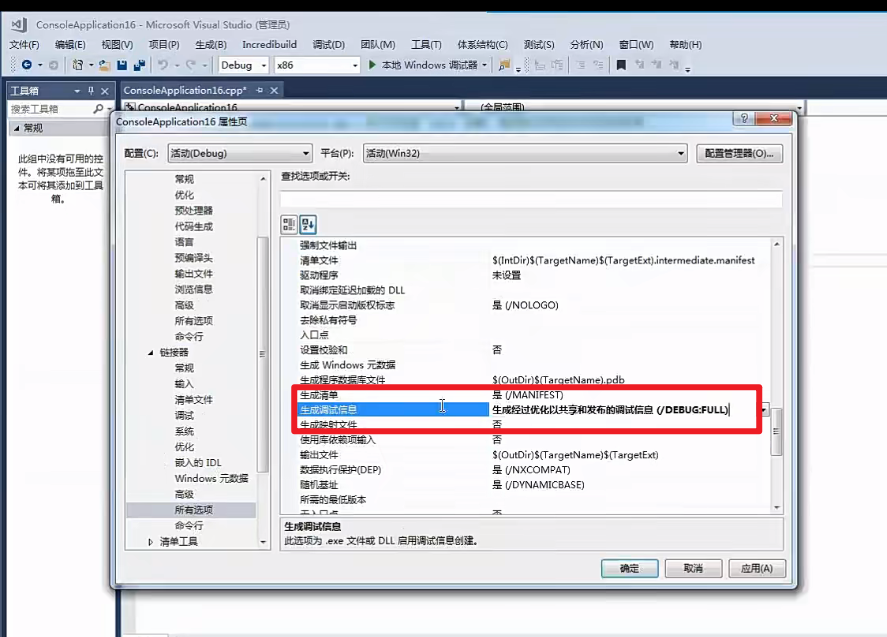Click the 应用(A) button
The width and height of the screenshot is (887, 637).
[x=757, y=569]
